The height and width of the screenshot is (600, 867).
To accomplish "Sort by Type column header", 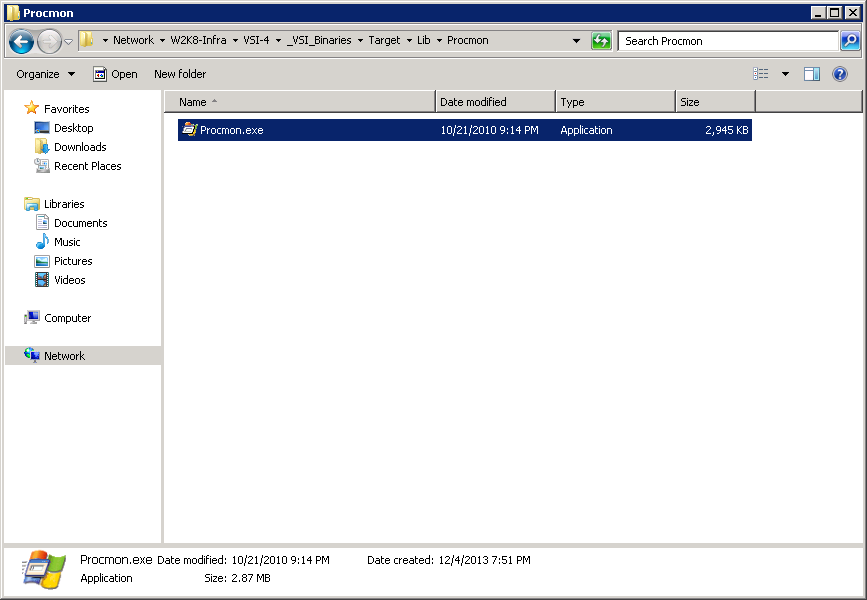I will point(615,102).
